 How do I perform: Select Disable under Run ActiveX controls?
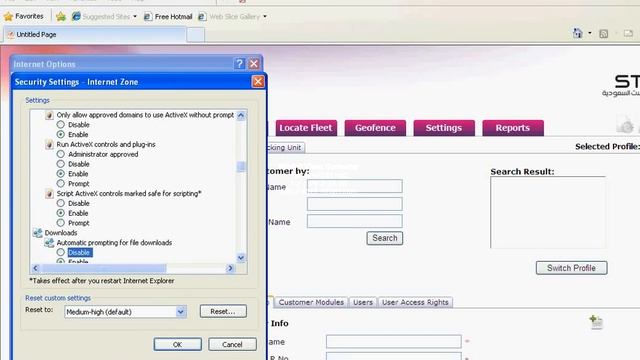tap(61, 164)
